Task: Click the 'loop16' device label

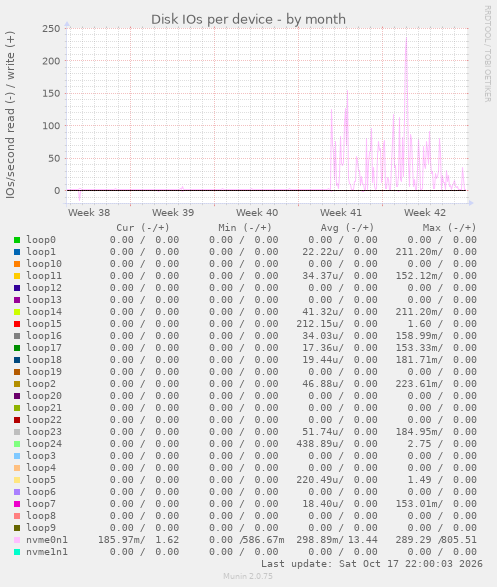Action: (x=44, y=336)
